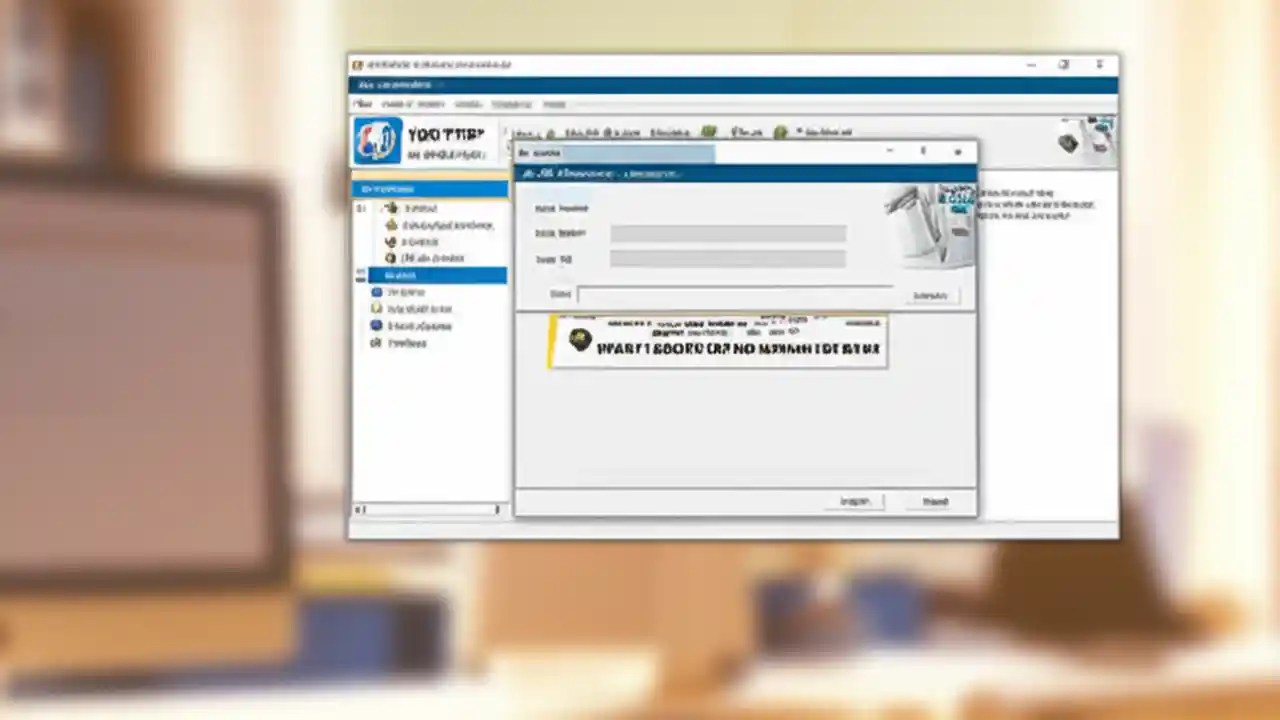The height and width of the screenshot is (720, 1280).
Task: Click the application logo in the top-left panel
Action: 380,140
